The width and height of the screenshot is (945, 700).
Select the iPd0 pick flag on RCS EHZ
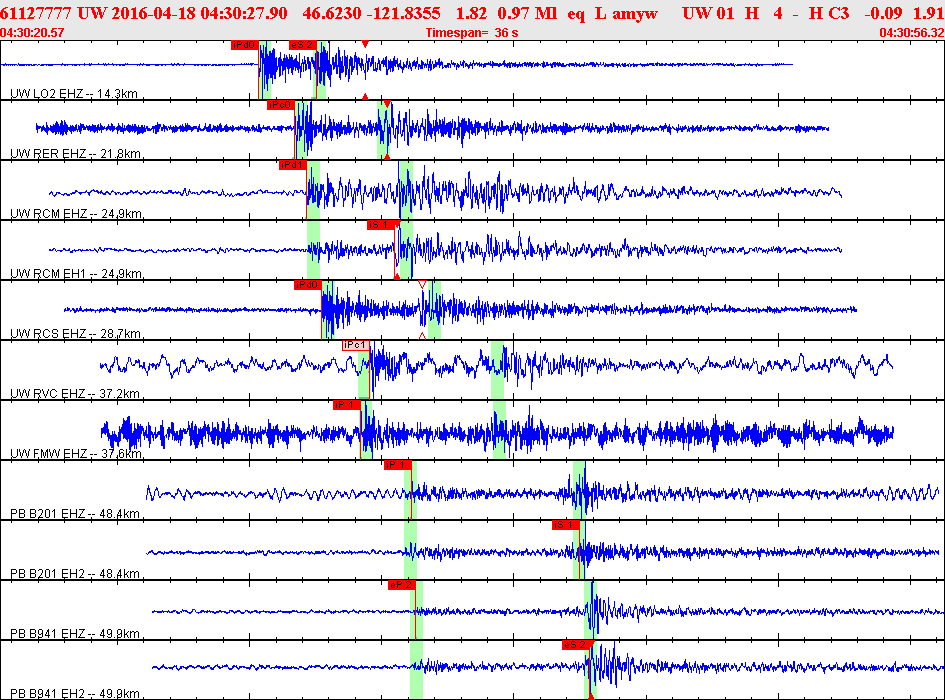pyautogui.click(x=307, y=285)
